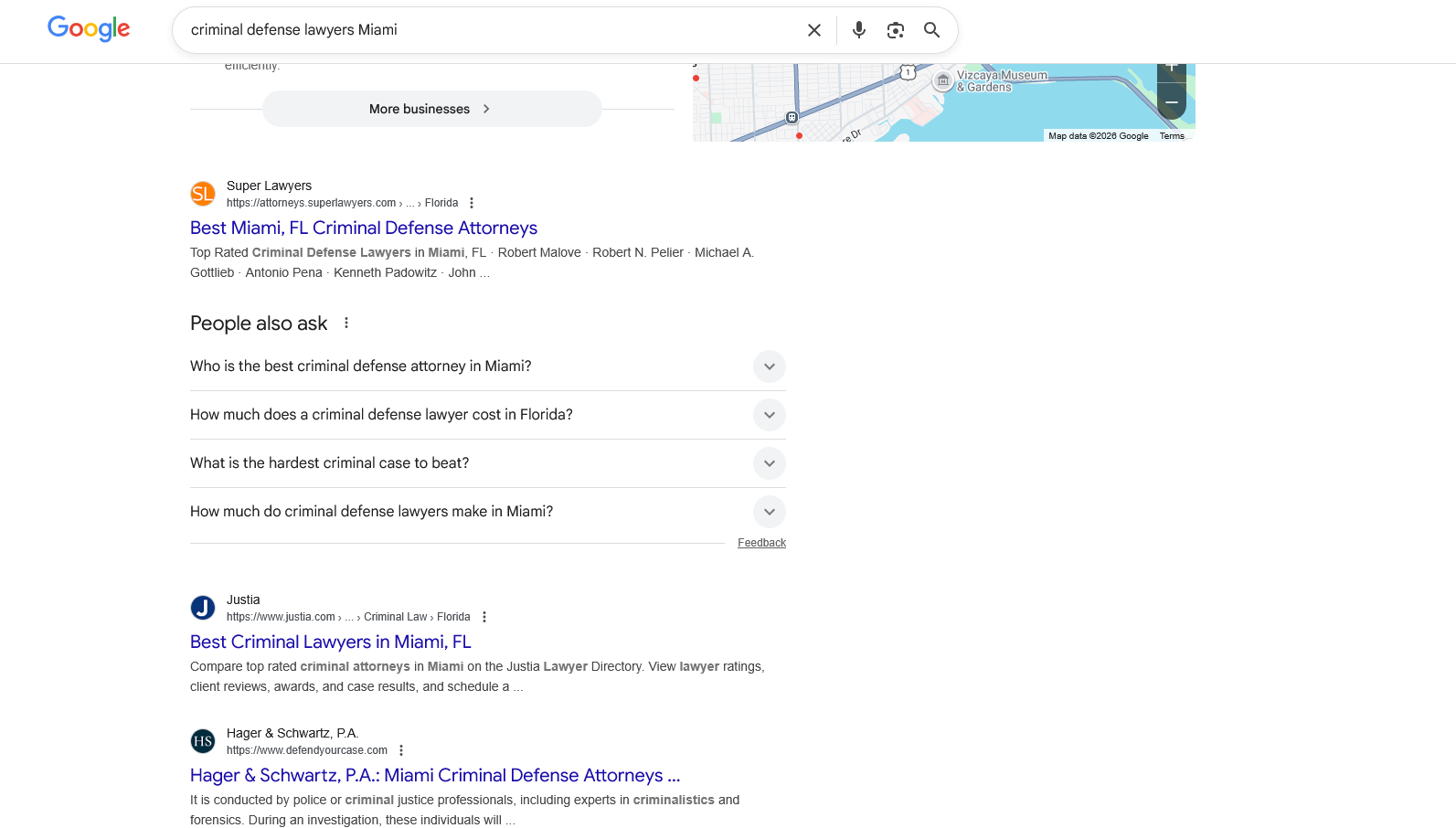Select Vizcaya Museum & Gardens map marker
Screen dimensions: 1456x828
943,80
